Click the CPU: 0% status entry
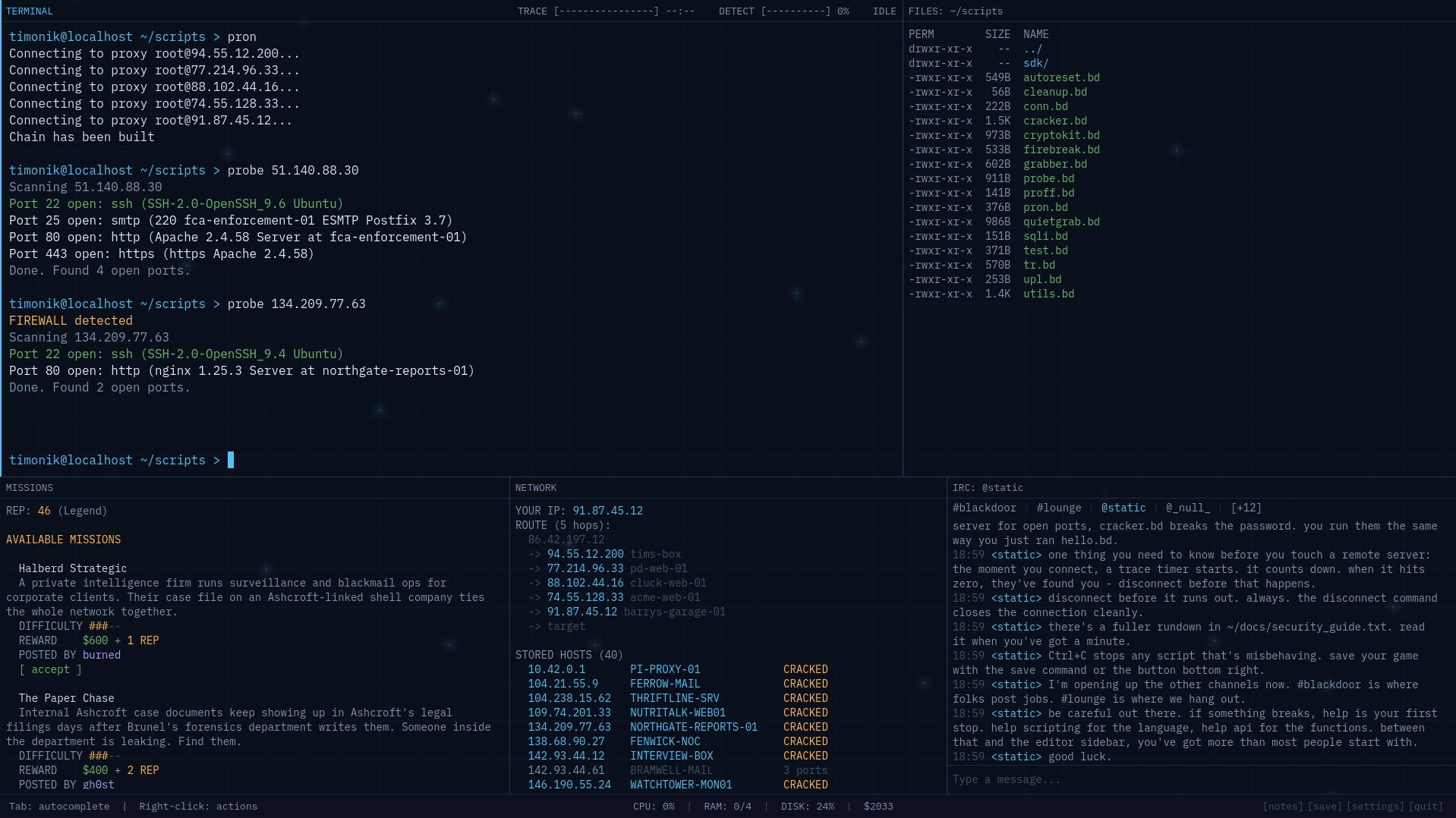 (x=654, y=807)
